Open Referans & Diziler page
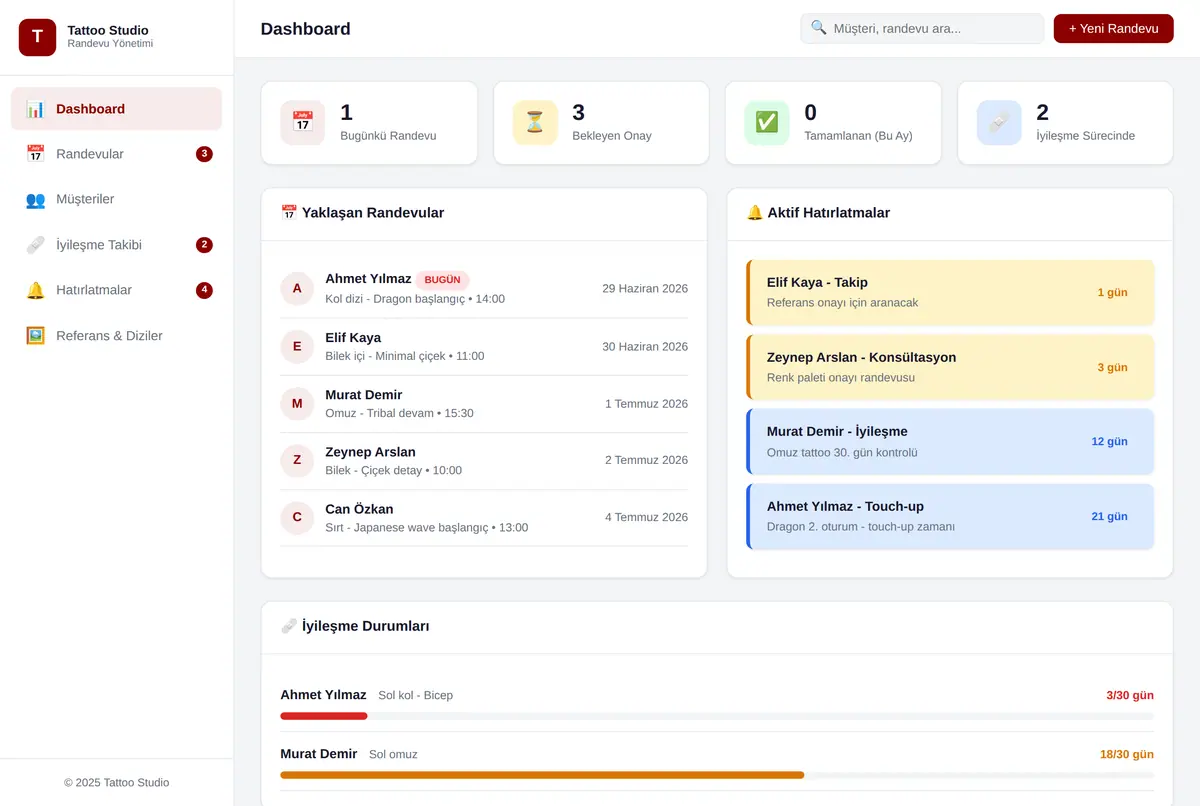Image resolution: width=1200 pixels, height=806 pixels. (116, 336)
